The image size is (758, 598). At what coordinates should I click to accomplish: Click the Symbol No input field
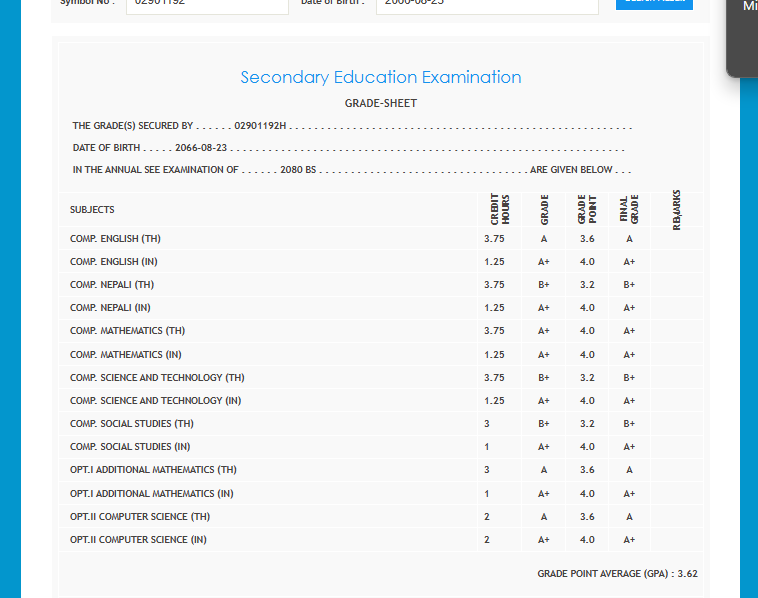tap(208, 5)
